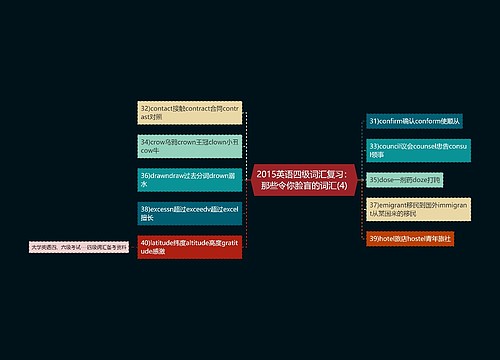Select node 40)latitude altitude gratitude
This screenshot has width=500, height=360.
click(190, 247)
